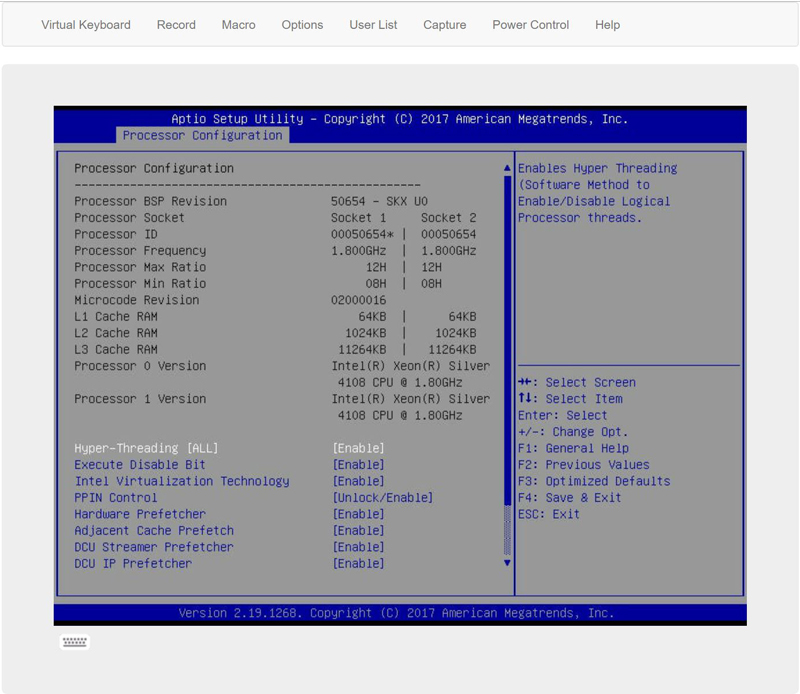Open the Help menu
The image size is (800, 694).
tap(607, 25)
